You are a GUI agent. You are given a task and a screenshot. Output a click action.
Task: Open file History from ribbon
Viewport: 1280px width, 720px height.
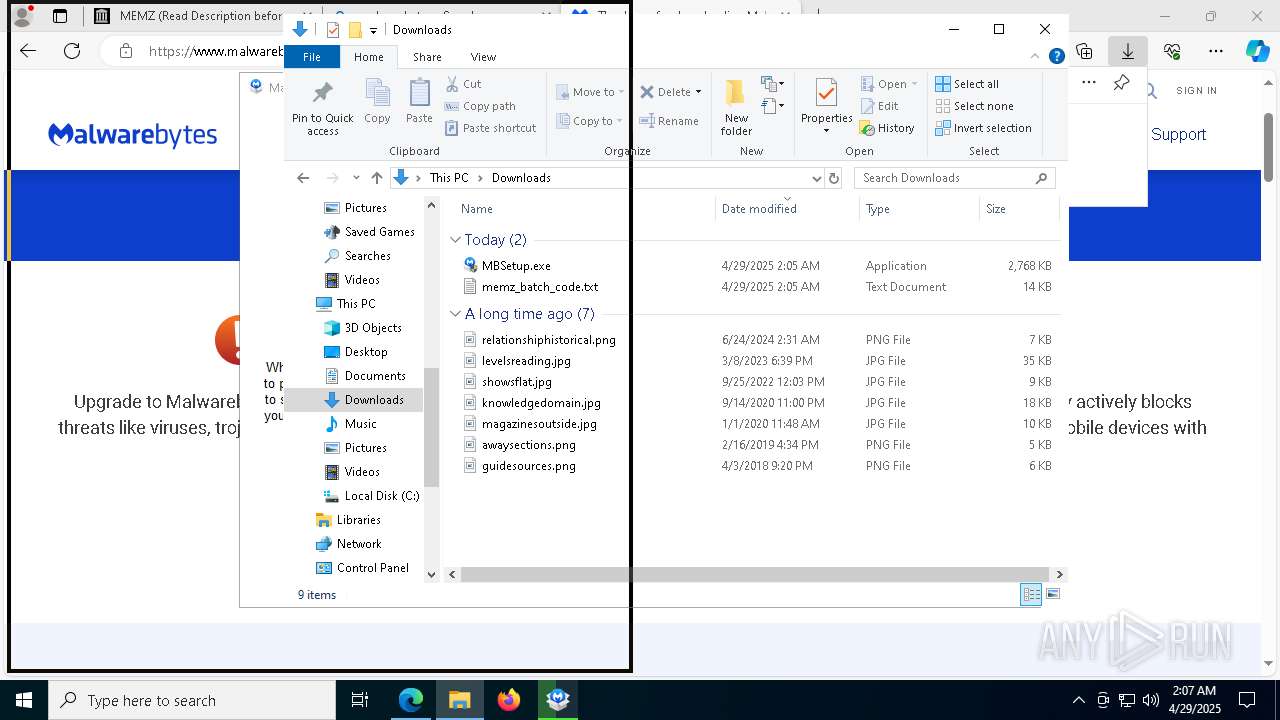[887, 128]
